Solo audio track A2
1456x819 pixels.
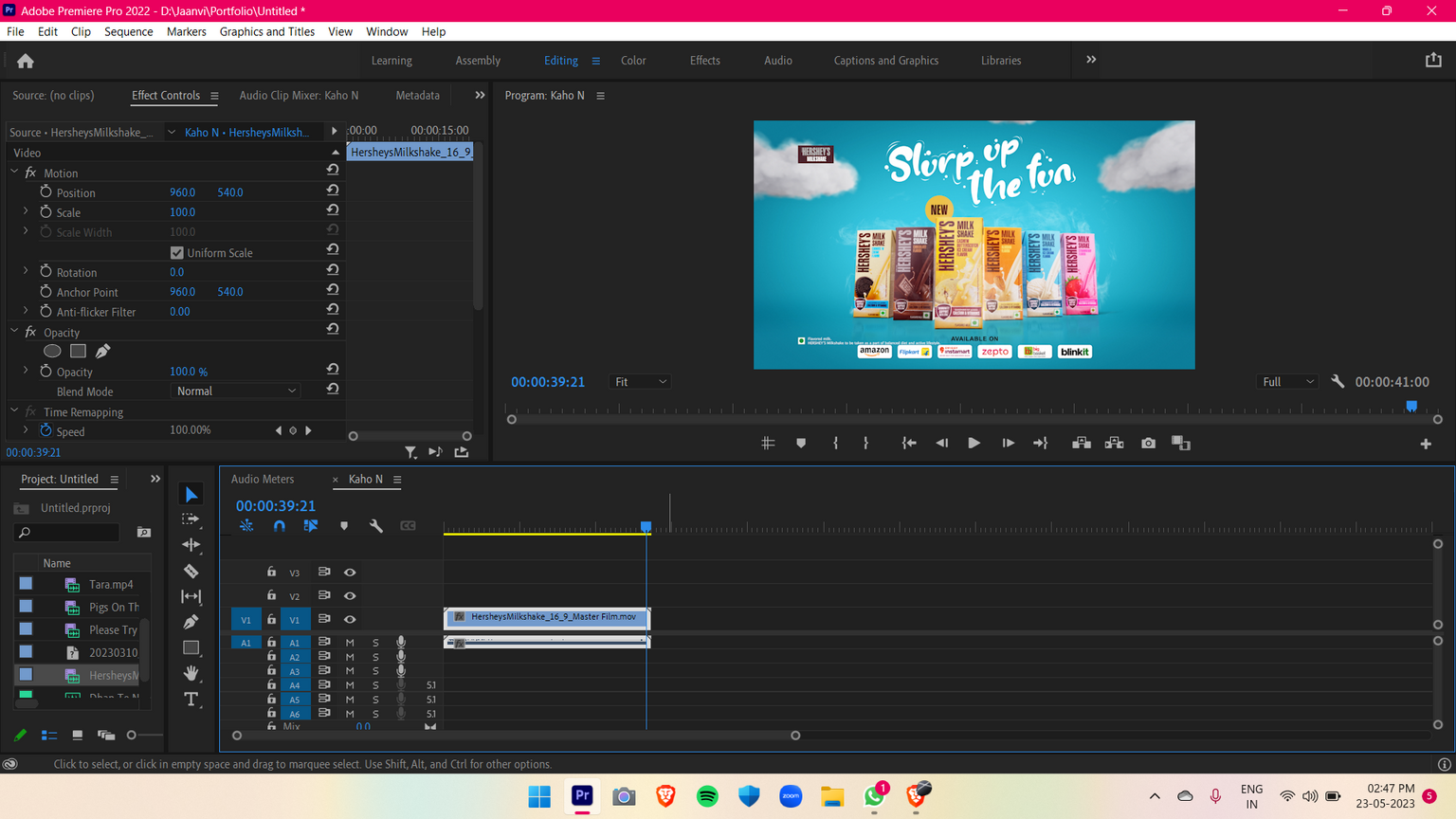pos(375,656)
